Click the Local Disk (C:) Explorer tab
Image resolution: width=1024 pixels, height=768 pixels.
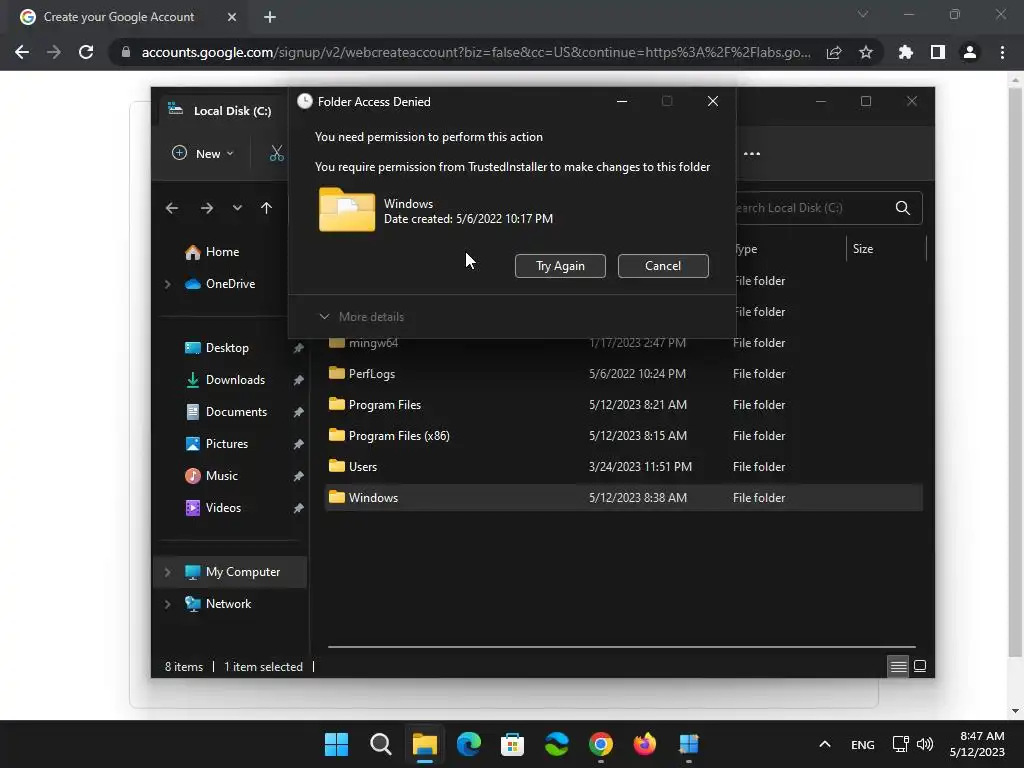(x=222, y=111)
